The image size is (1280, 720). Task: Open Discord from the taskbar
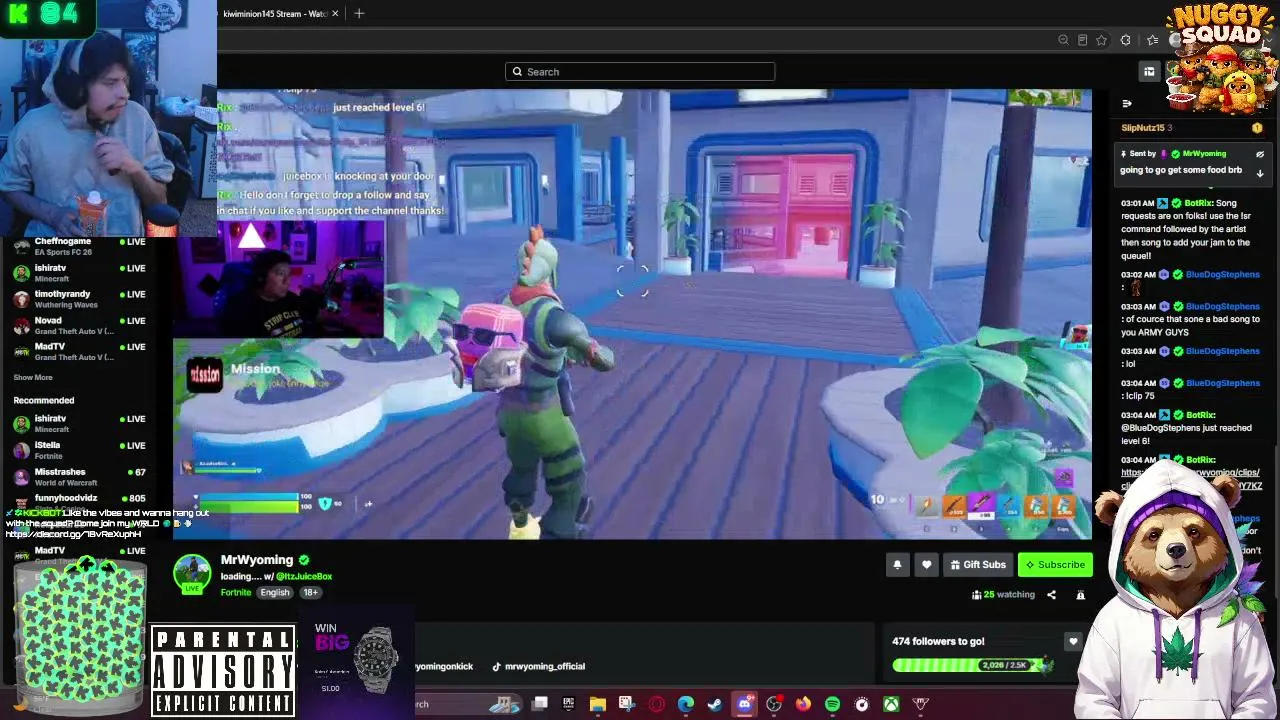(x=744, y=705)
